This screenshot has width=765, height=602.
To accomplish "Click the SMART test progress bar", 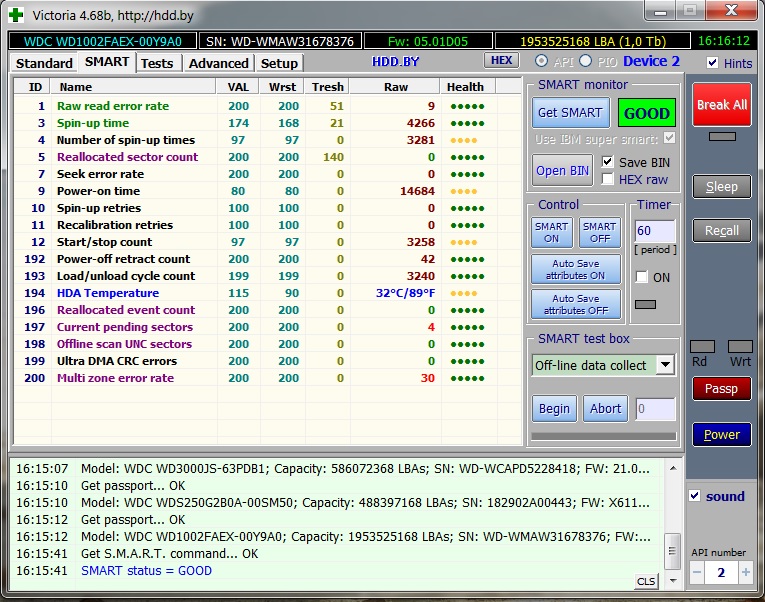I will (x=604, y=436).
